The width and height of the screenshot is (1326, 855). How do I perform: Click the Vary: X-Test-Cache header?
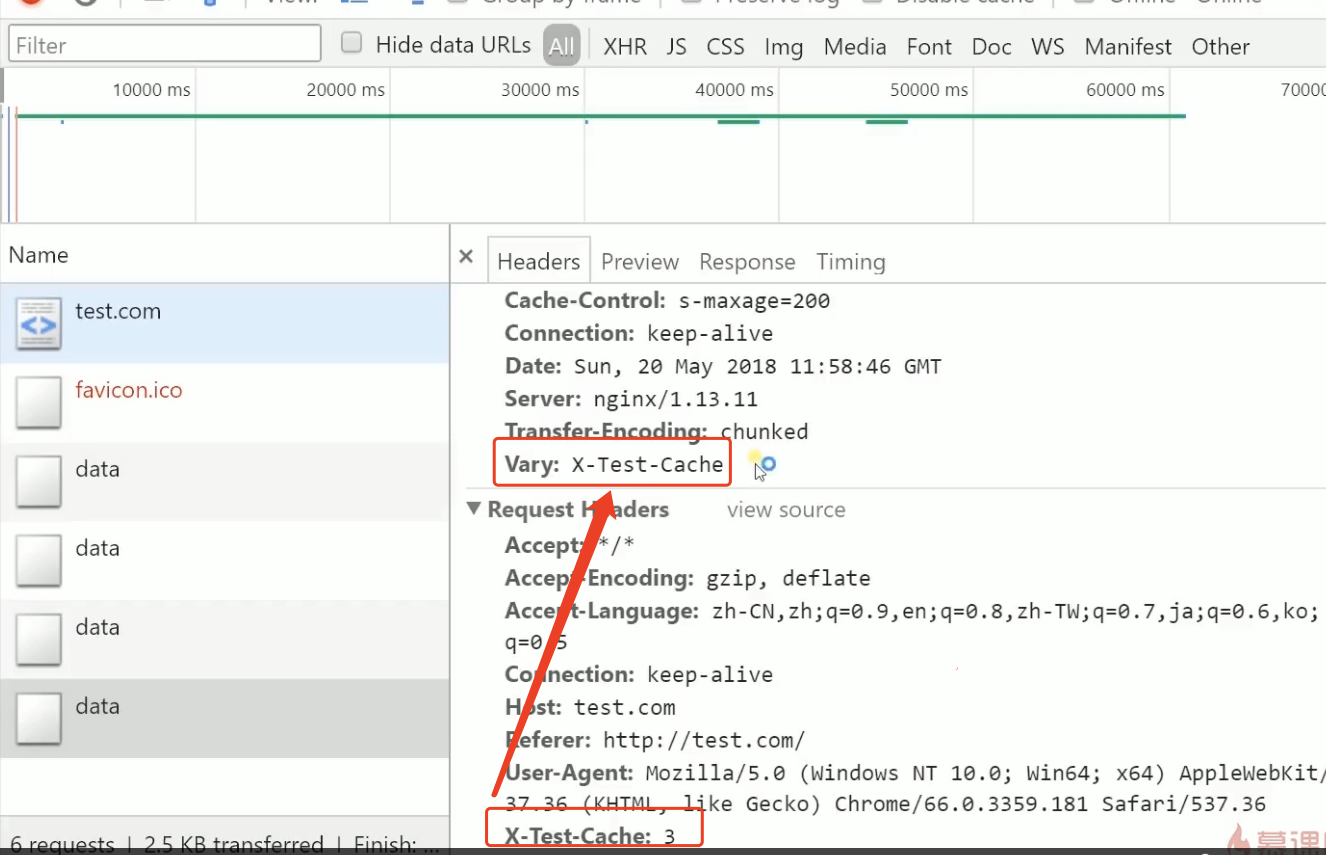[x=613, y=465]
